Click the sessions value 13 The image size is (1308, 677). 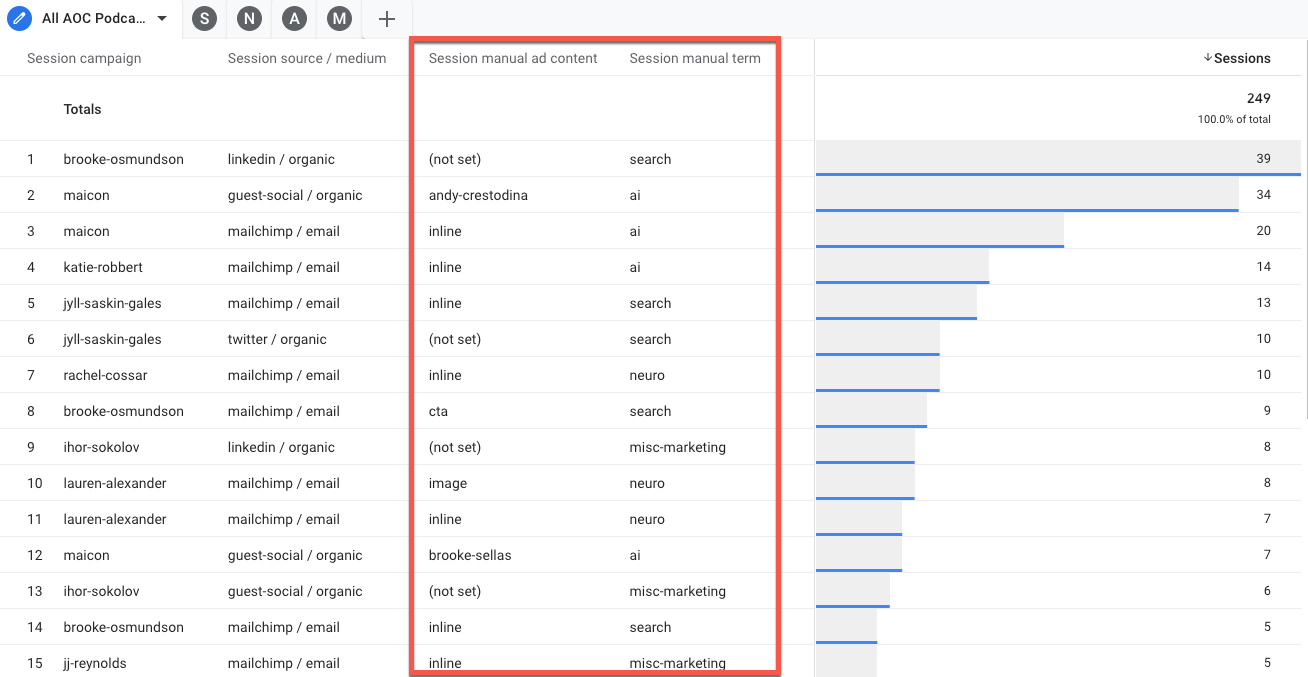(x=1264, y=303)
